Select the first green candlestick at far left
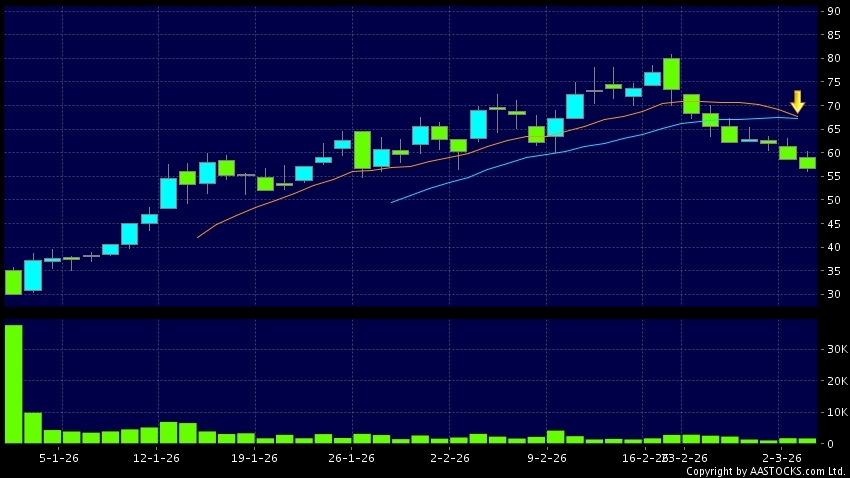Screen dimensions: 850x478 (x=13, y=282)
